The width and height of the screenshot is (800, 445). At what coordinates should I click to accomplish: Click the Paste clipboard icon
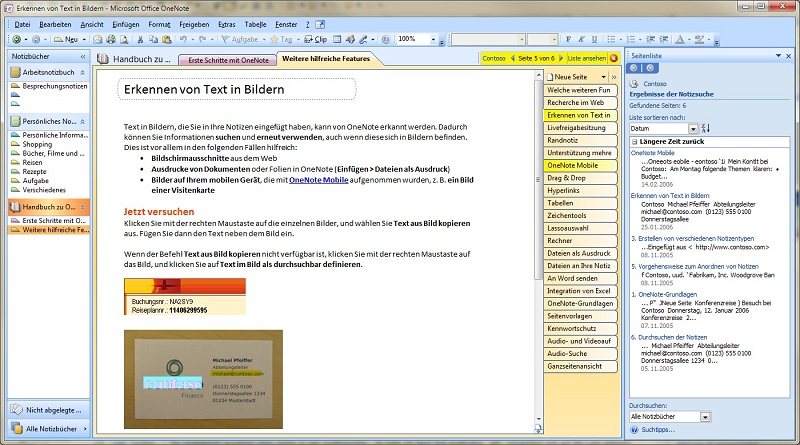coord(166,39)
